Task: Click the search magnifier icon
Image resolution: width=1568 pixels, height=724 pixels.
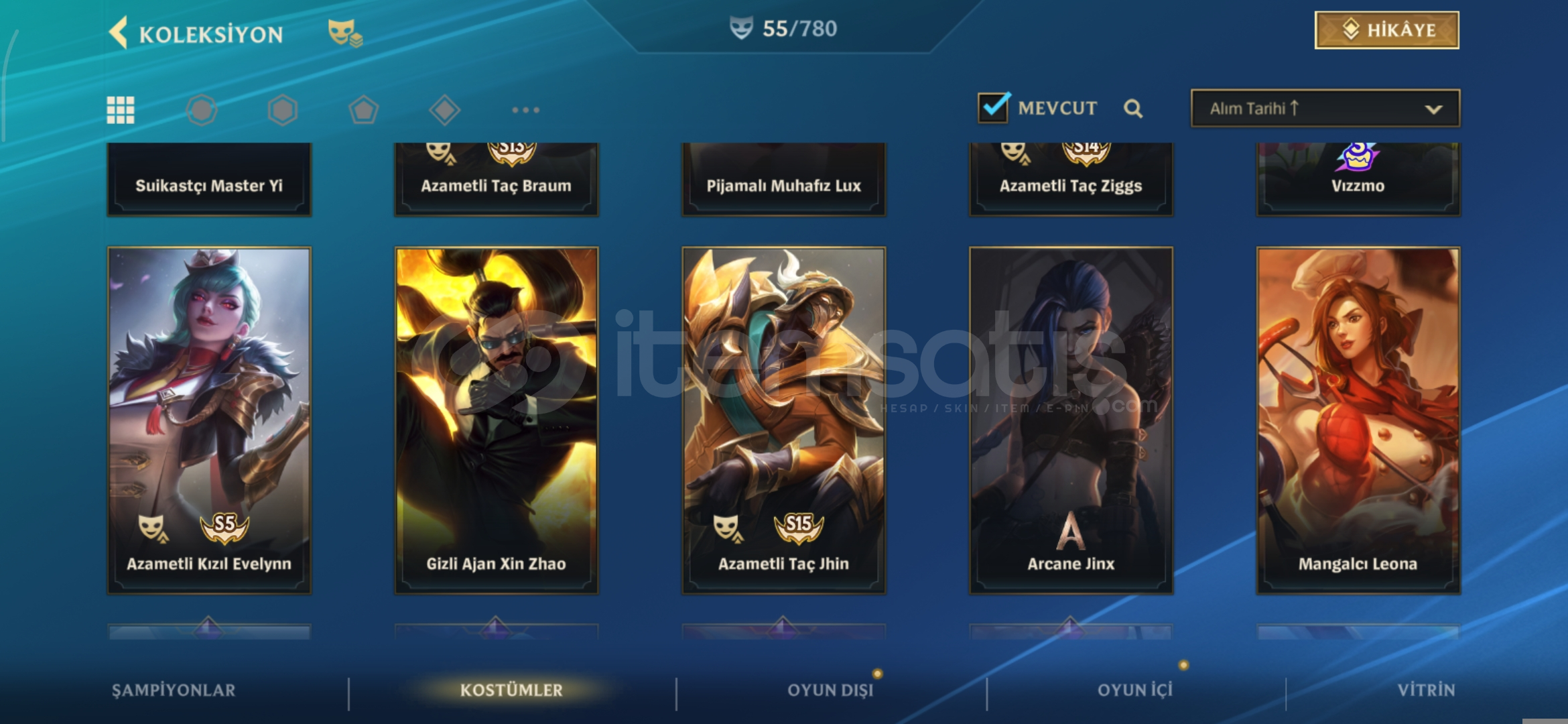Action: 1133,109
